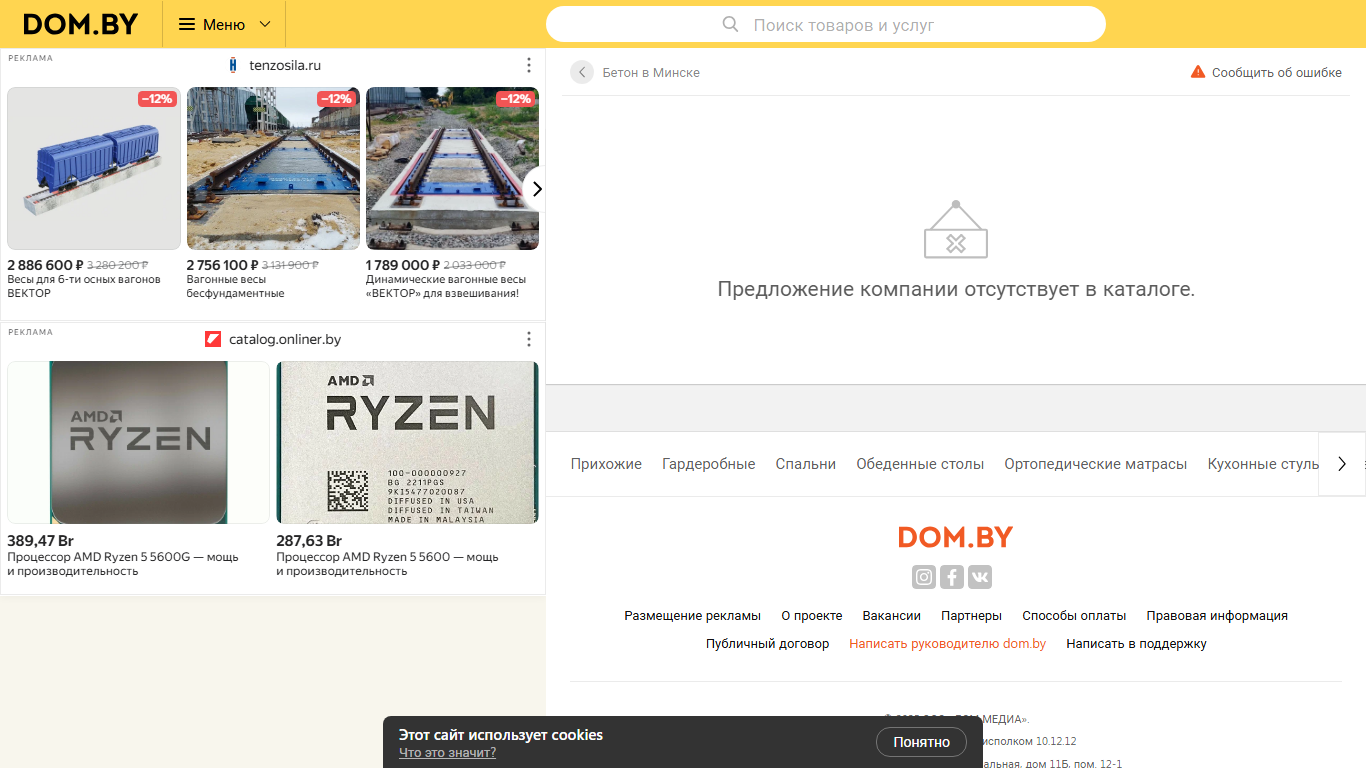Image resolution: width=1366 pixels, height=768 pixels.
Task: Open the Меню hamburger menu
Action: 224,24
